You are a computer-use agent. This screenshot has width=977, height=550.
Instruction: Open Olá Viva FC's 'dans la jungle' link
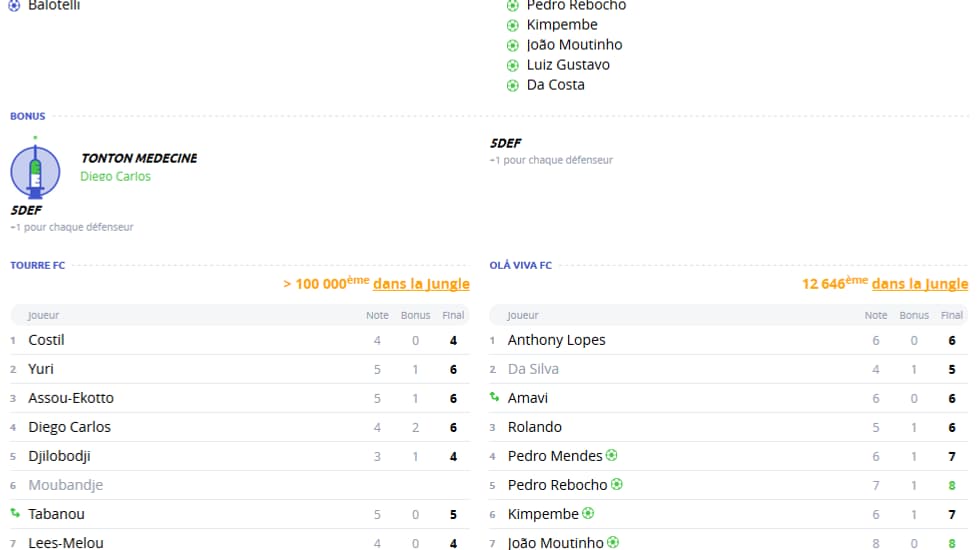(x=920, y=284)
